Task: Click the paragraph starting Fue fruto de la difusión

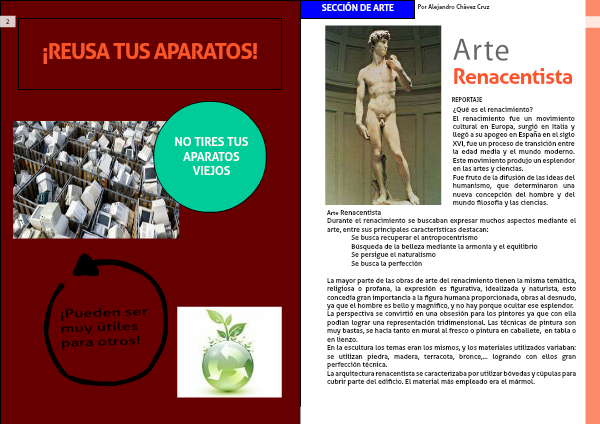Action: tap(514, 190)
